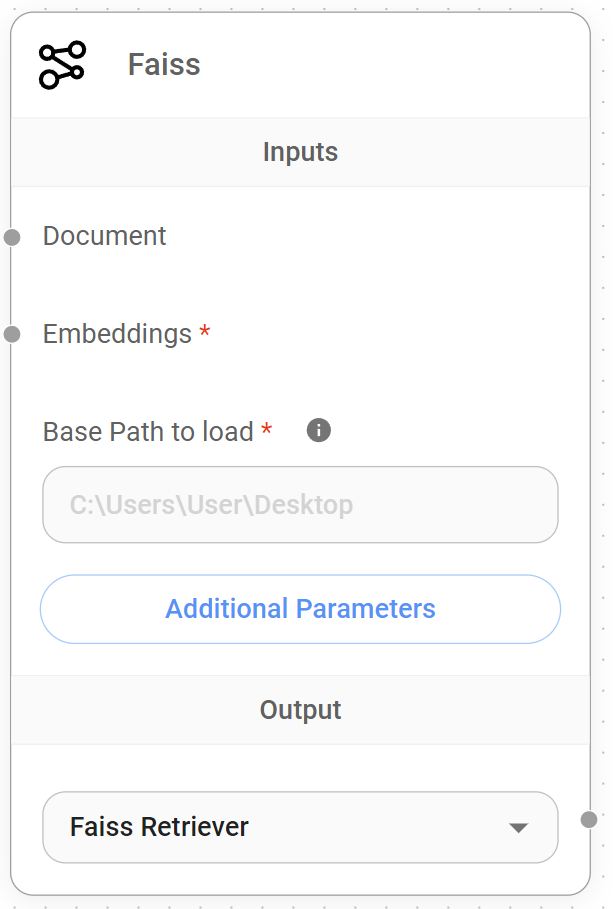Open Additional Parameters

[x=300, y=609]
